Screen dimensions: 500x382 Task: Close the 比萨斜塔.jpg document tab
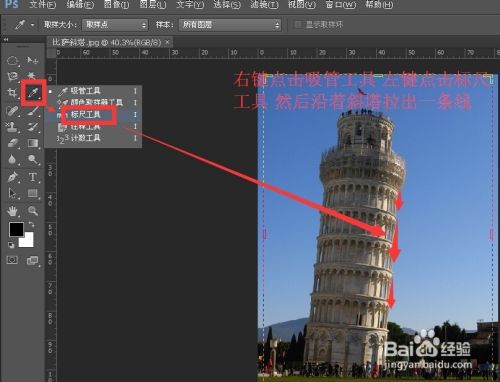pyautogui.click(x=167, y=42)
